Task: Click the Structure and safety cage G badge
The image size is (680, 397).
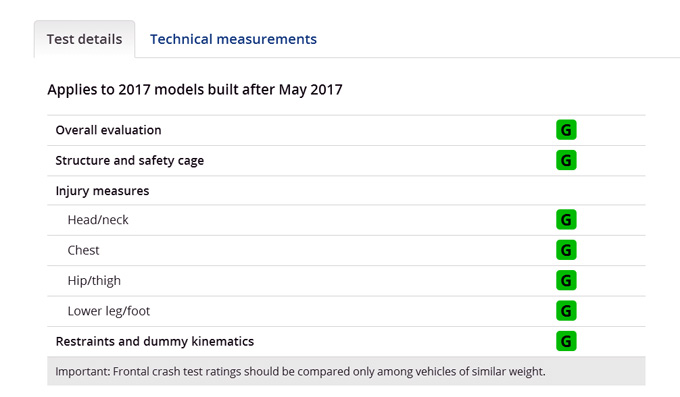Action: click(566, 160)
